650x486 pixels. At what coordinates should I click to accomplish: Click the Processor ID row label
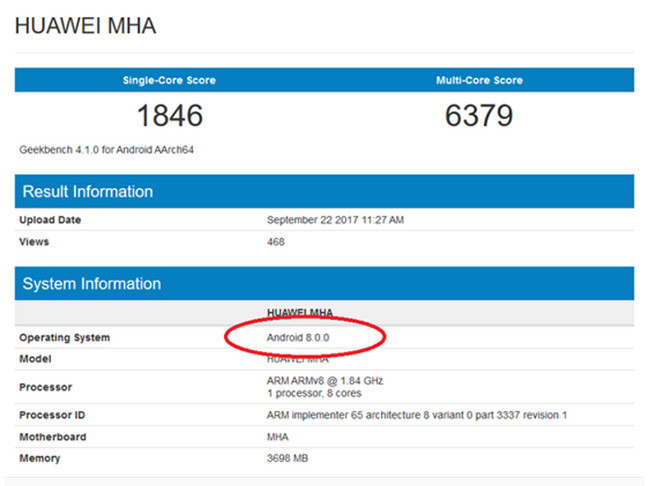pos(54,415)
